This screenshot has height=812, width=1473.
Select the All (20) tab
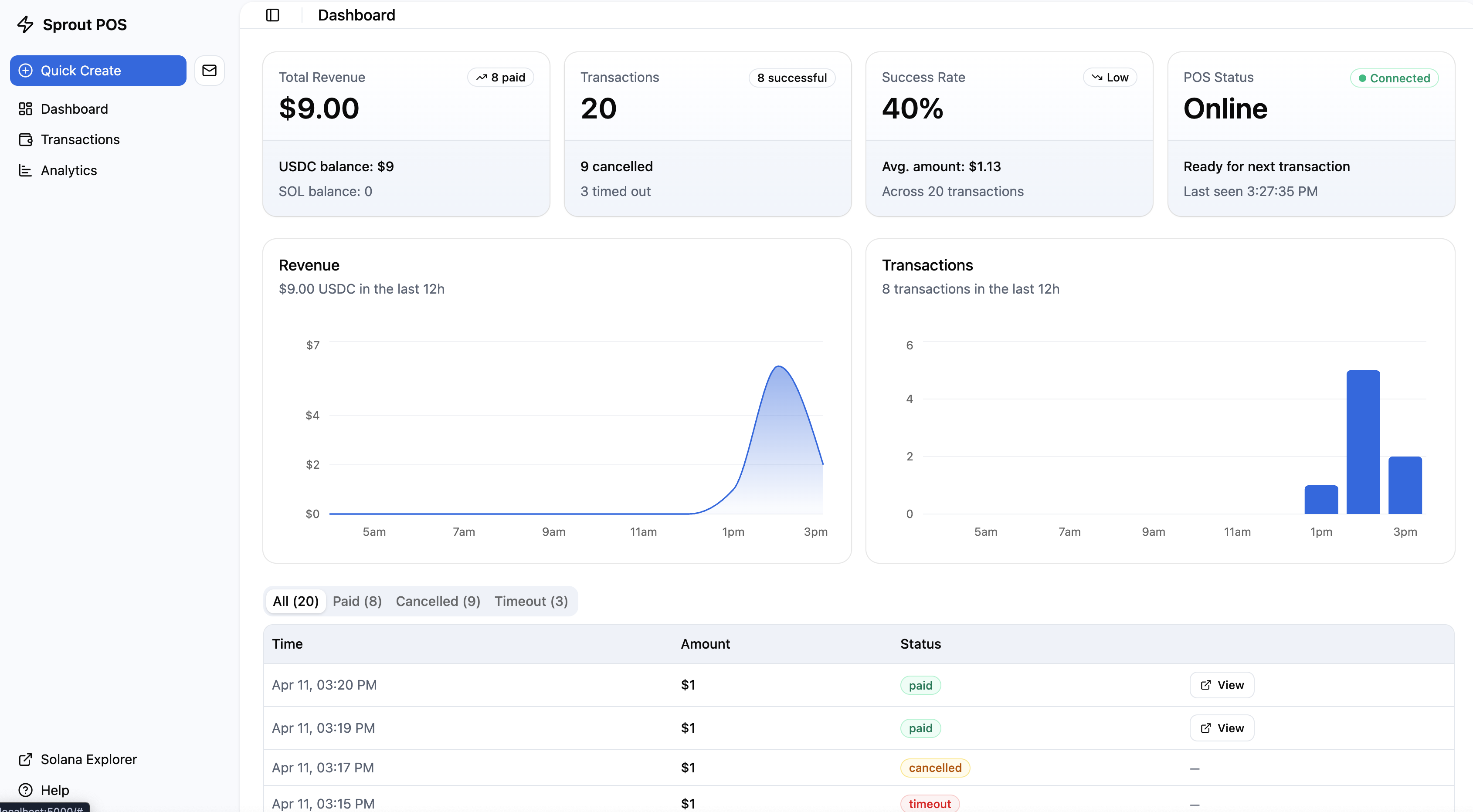pyautogui.click(x=295, y=601)
